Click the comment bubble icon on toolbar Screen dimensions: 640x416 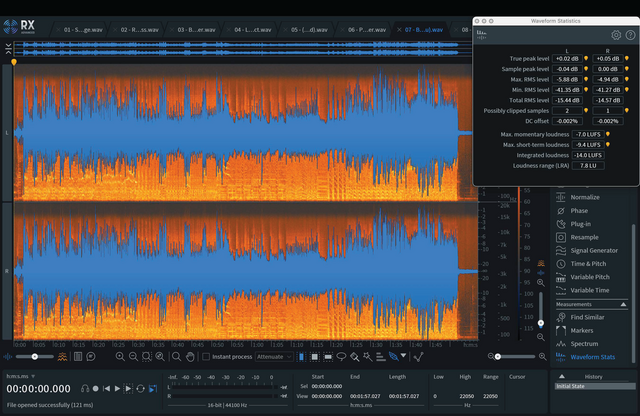[x=91, y=356]
